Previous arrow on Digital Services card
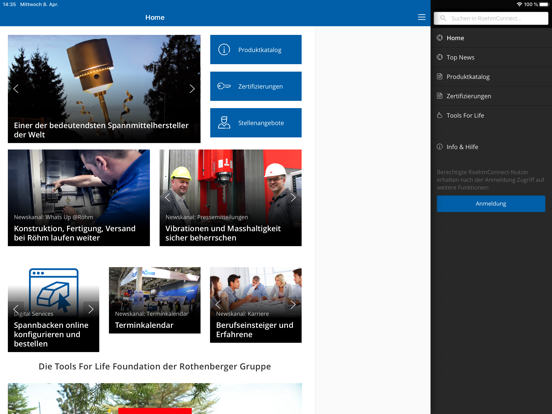This screenshot has width=552, height=414. click(x=16, y=309)
